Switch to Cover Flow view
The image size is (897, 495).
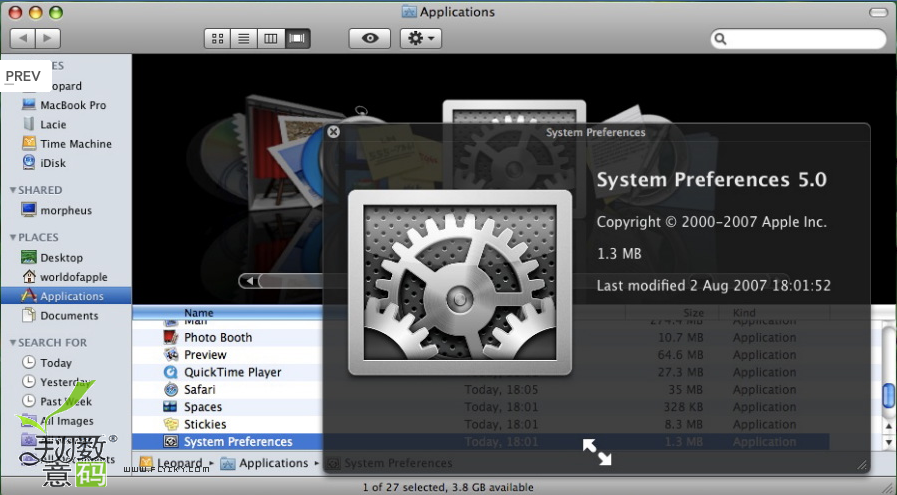[297, 38]
